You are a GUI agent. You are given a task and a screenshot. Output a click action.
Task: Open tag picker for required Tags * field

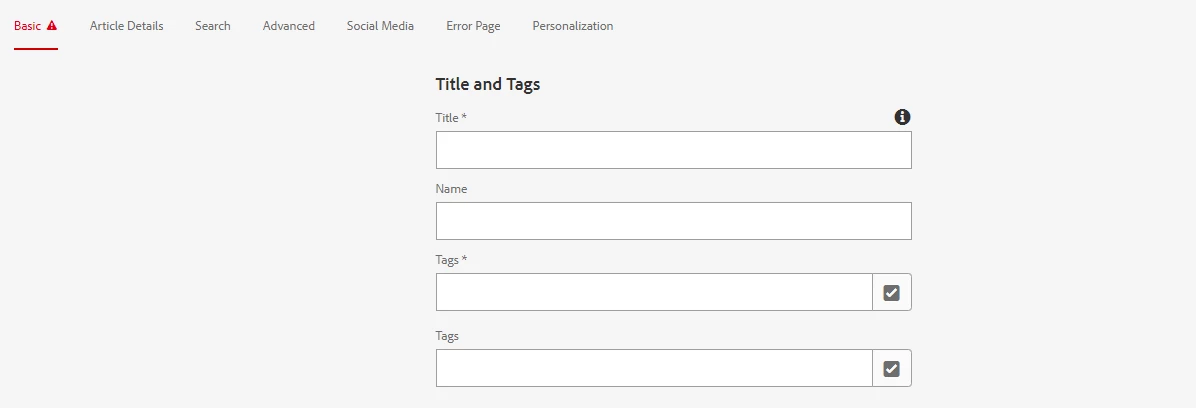(x=891, y=292)
